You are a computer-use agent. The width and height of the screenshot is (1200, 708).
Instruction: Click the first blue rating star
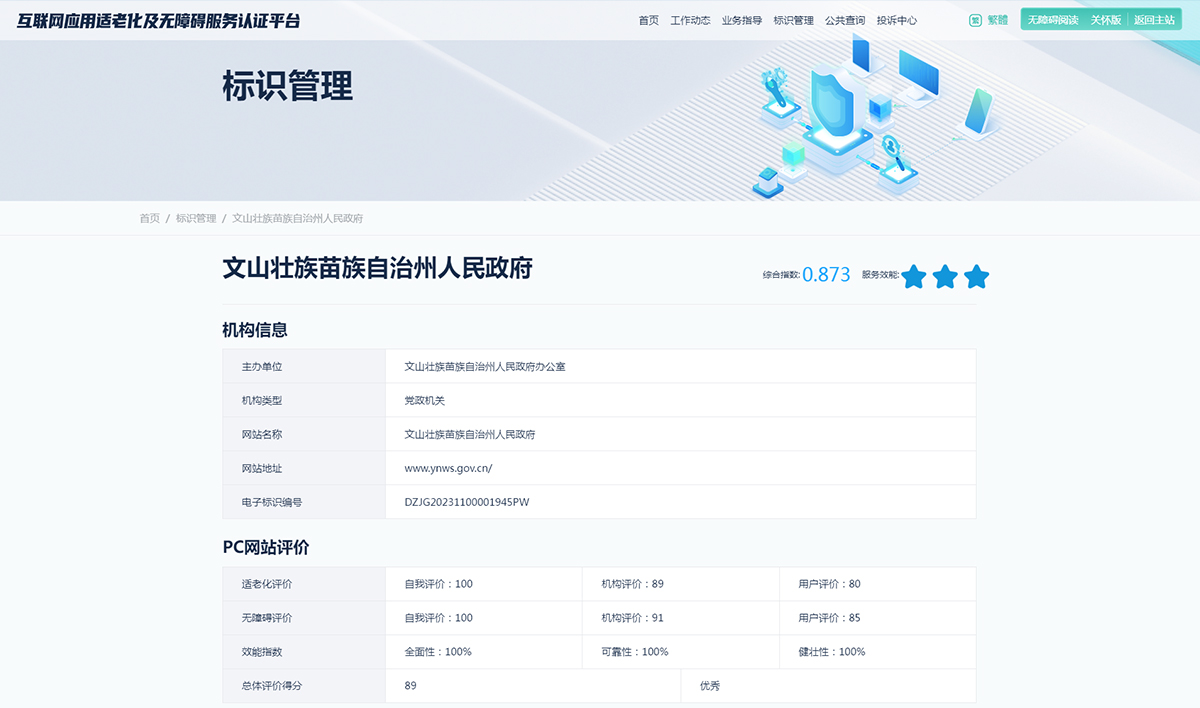(x=913, y=277)
